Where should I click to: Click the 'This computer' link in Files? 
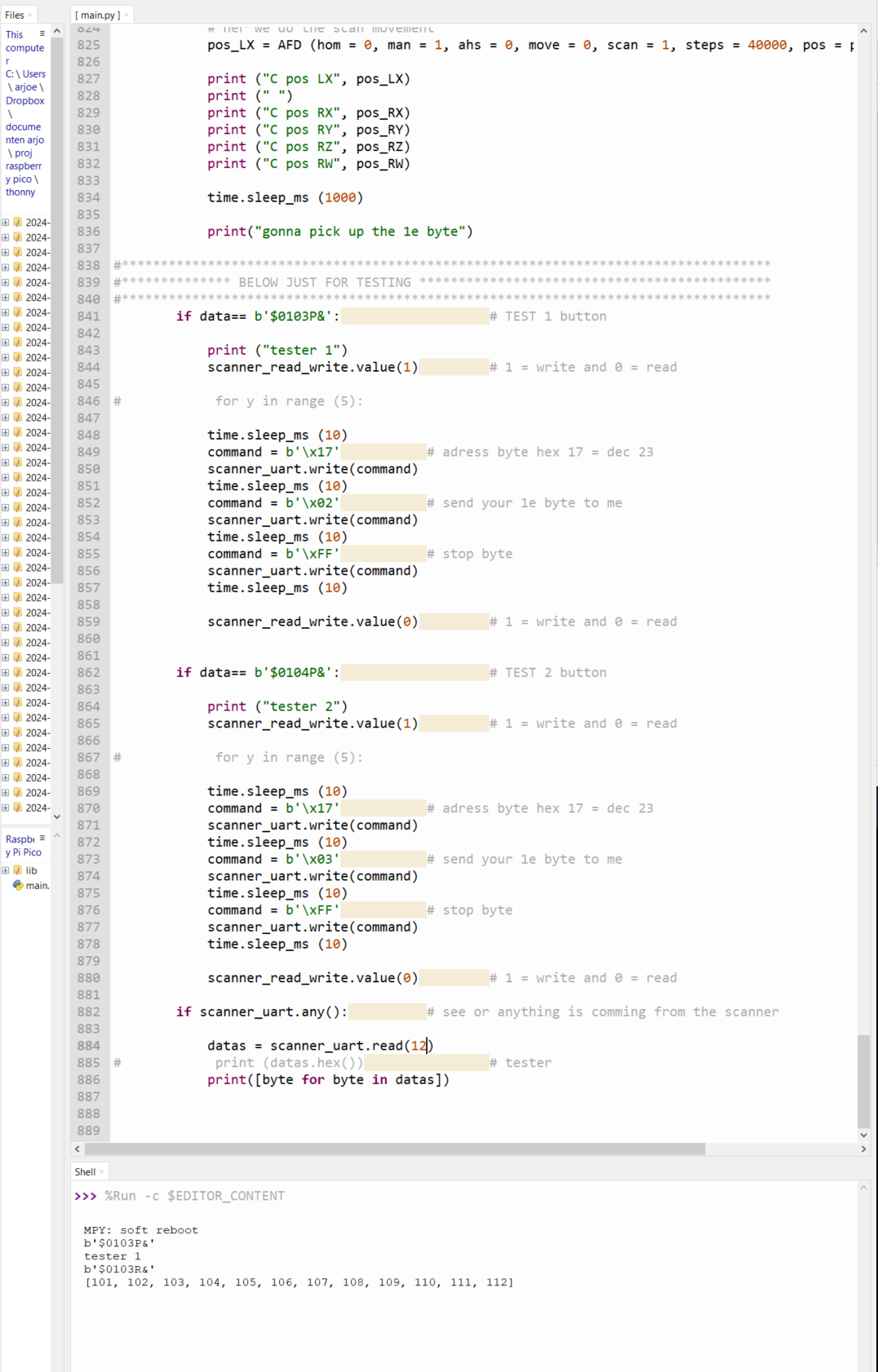[24, 47]
